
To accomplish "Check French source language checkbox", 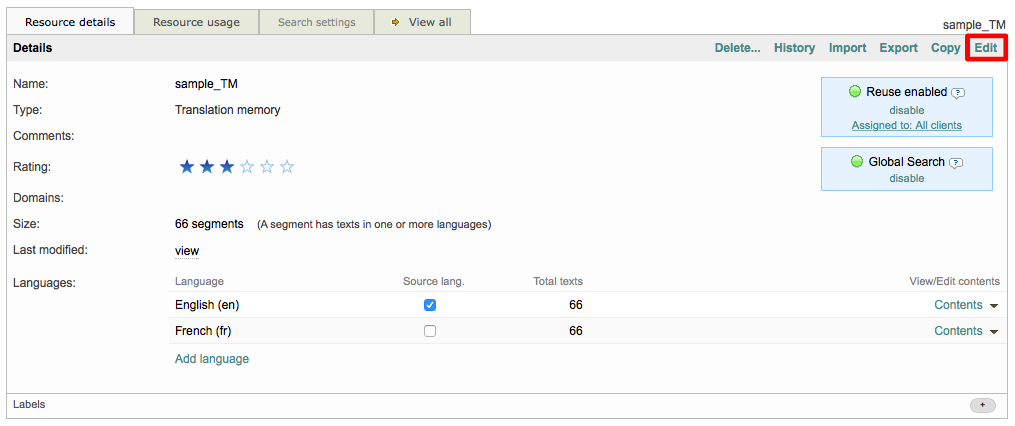I will click(430, 331).
